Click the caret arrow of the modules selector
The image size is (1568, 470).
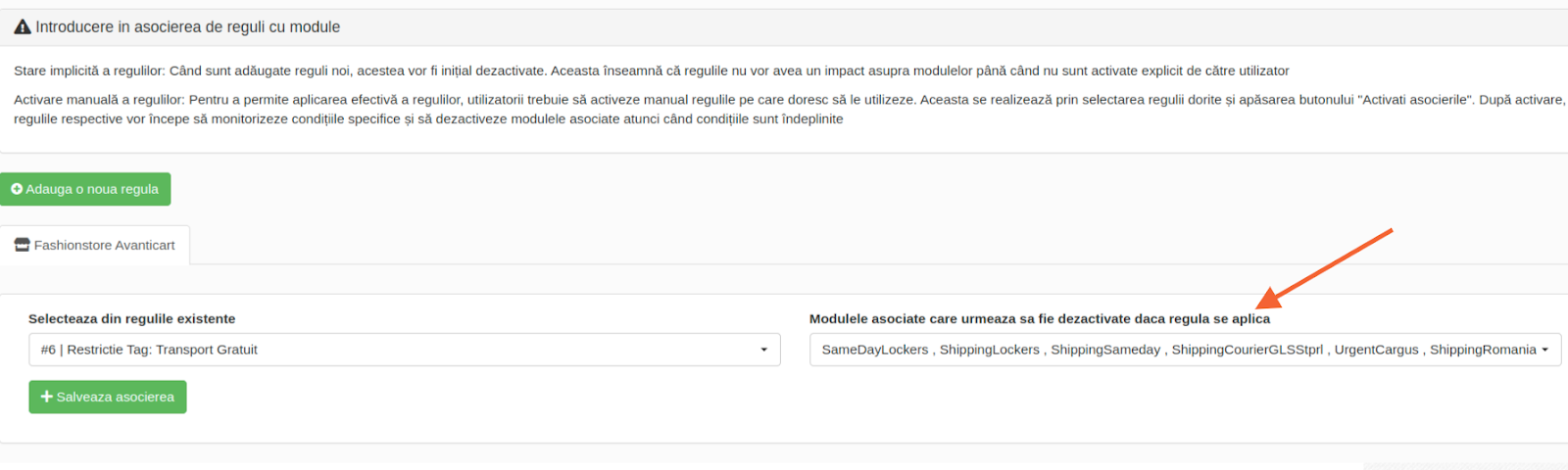1545,350
